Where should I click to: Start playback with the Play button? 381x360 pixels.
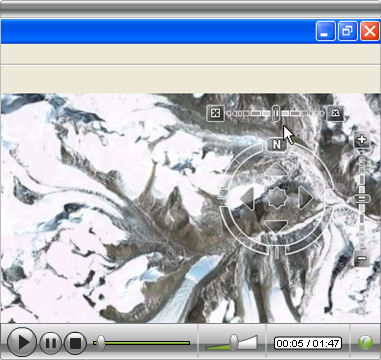[22, 342]
